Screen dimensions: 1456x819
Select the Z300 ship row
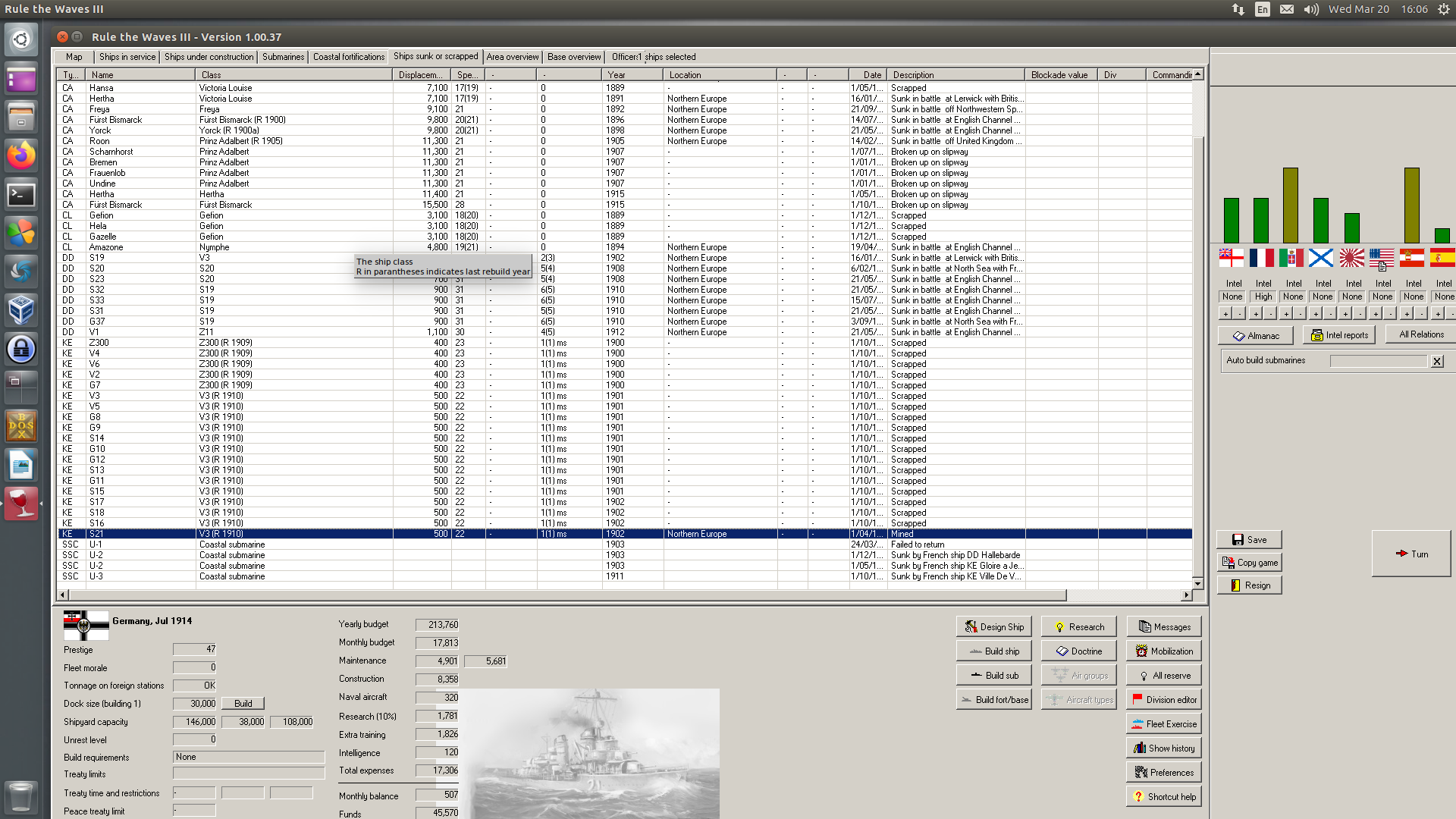pyautogui.click(x=625, y=343)
